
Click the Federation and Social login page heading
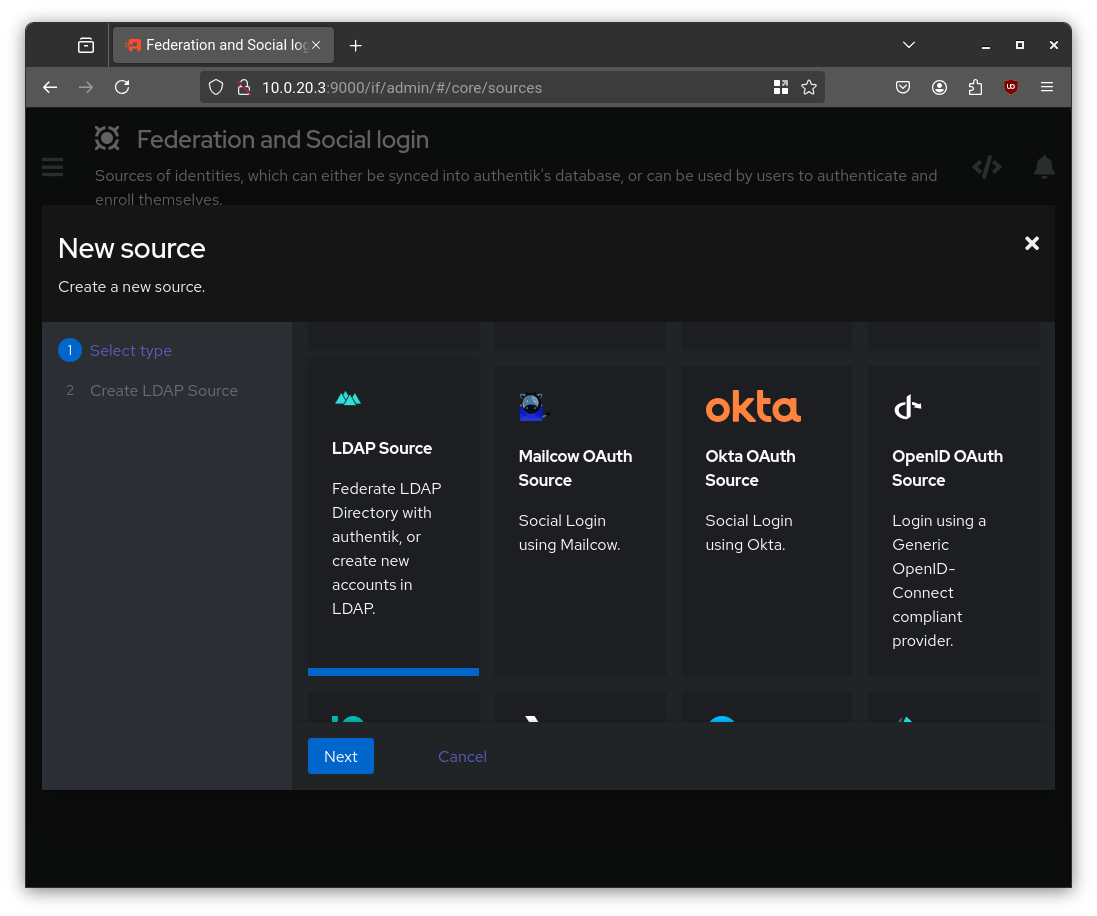283,139
